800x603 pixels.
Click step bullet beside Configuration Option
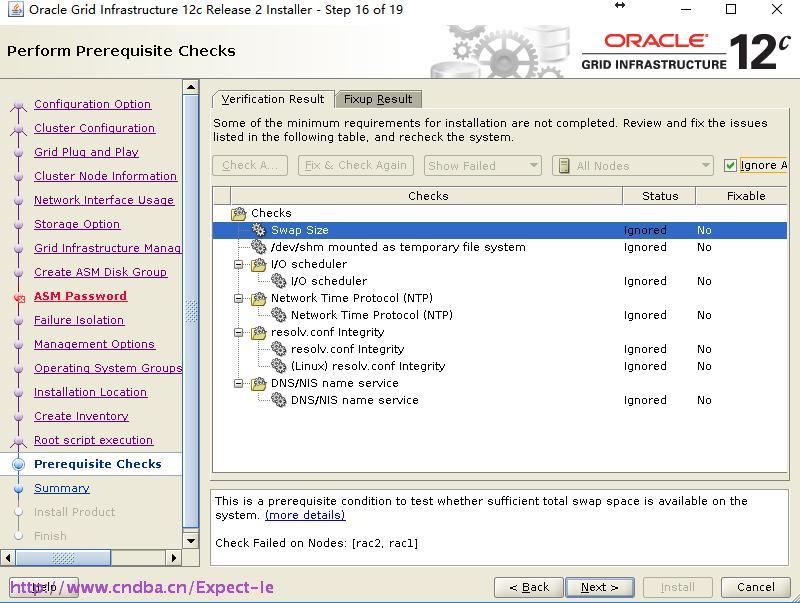[x=18, y=105]
